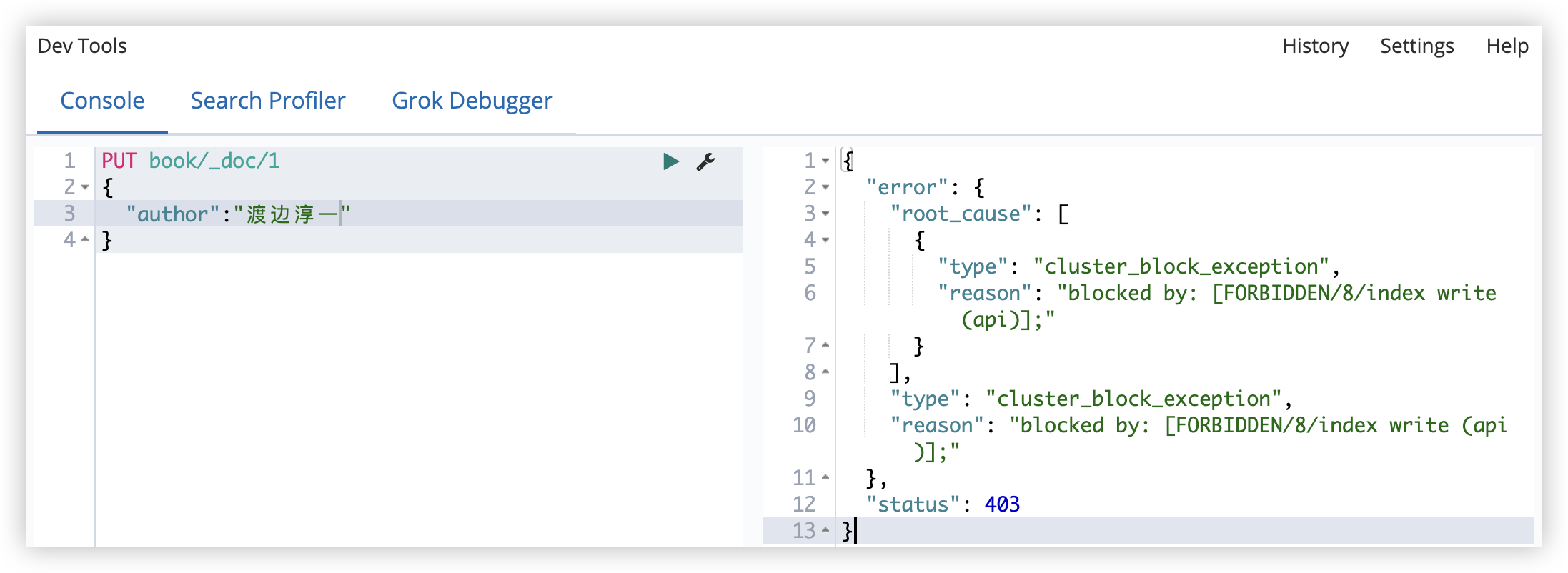Open the Help panel
Screen dimensions: 1568x573
(1507, 46)
